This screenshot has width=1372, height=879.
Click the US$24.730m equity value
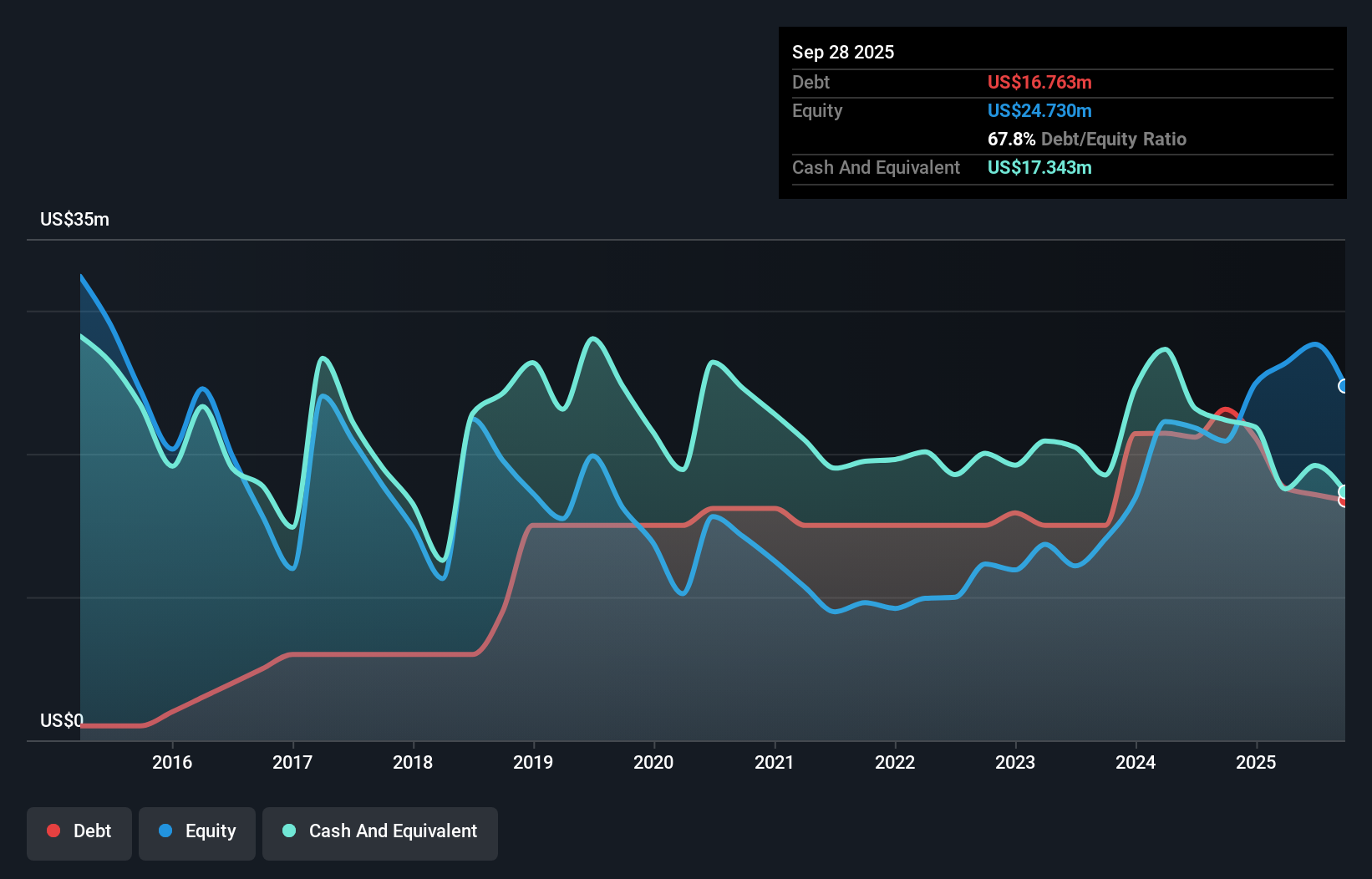[x=1039, y=110]
